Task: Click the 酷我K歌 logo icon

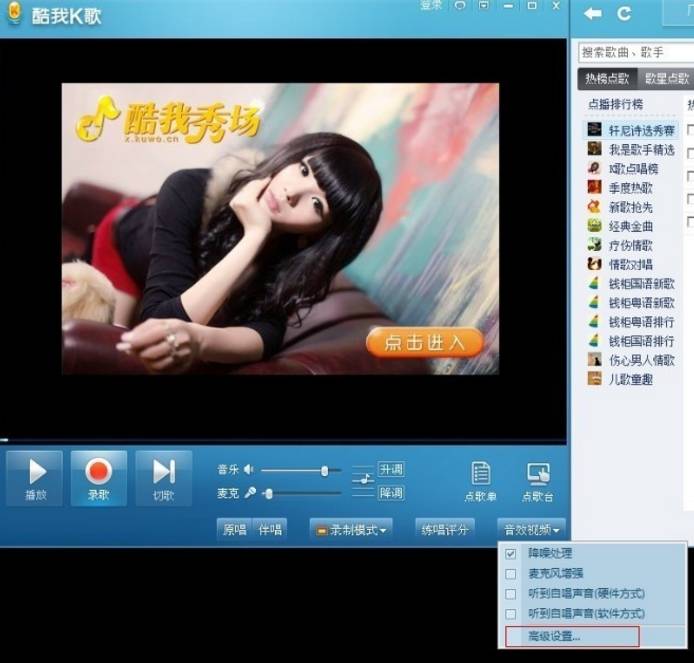Action: [15, 13]
